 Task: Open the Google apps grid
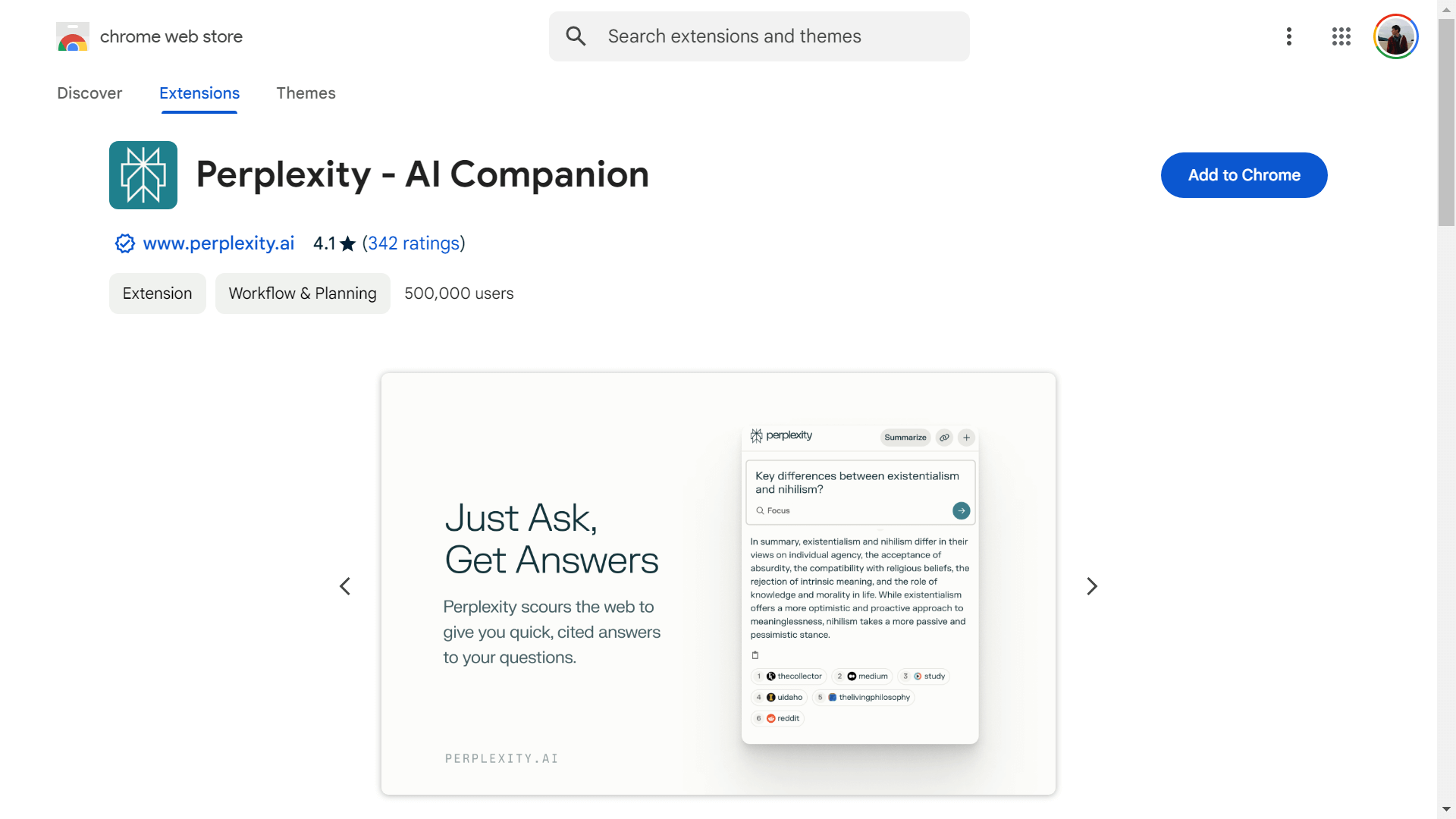coord(1341,36)
